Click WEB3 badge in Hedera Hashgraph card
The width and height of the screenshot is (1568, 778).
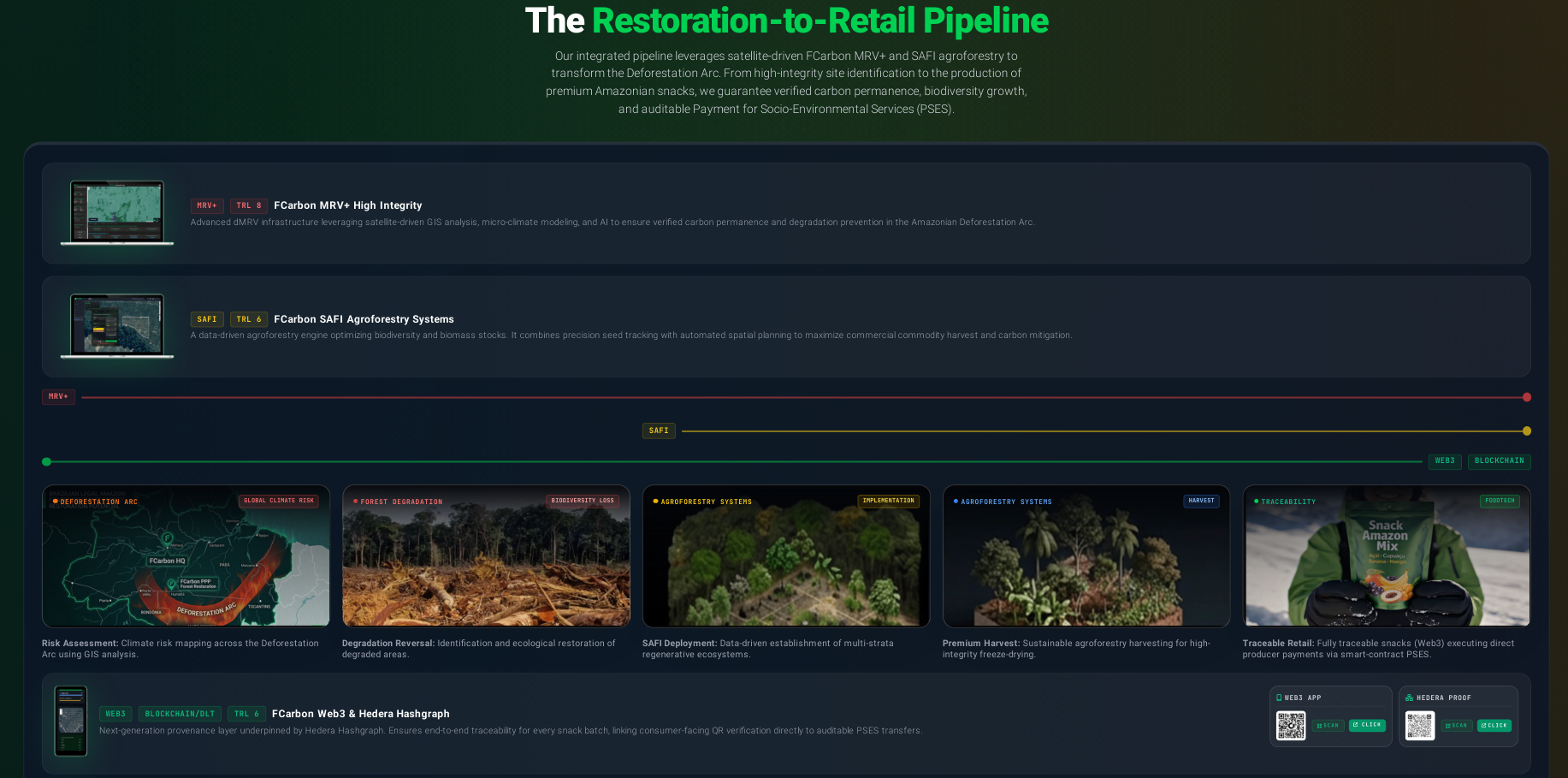115,714
